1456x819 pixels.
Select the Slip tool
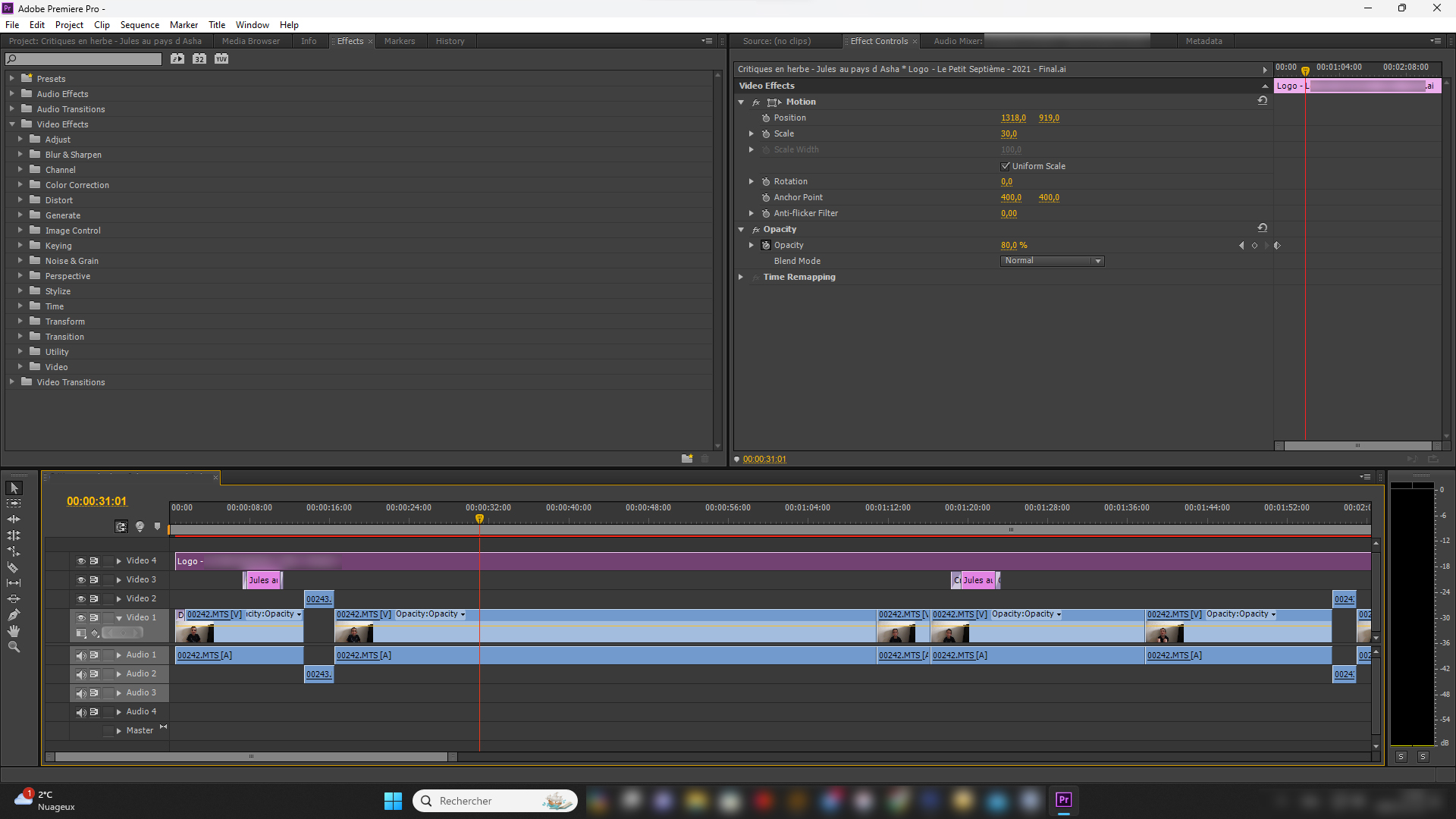(14, 583)
